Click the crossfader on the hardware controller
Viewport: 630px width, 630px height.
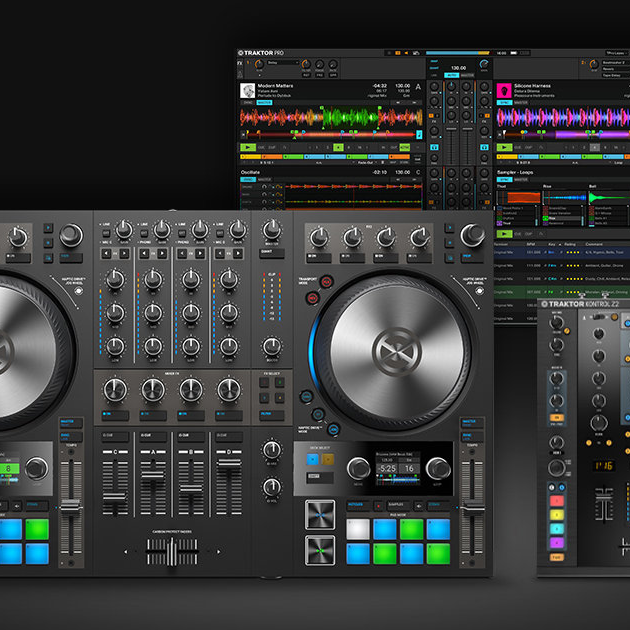pyautogui.click(x=172, y=552)
